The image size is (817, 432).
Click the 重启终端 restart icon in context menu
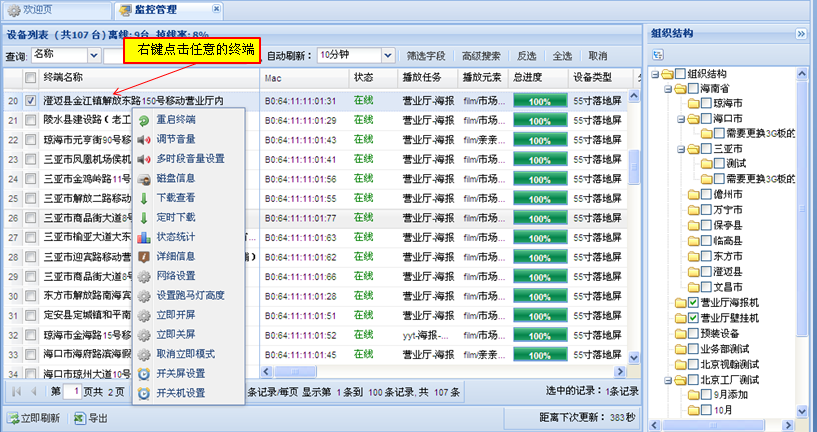pyautogui.click(x=145, y=120)
